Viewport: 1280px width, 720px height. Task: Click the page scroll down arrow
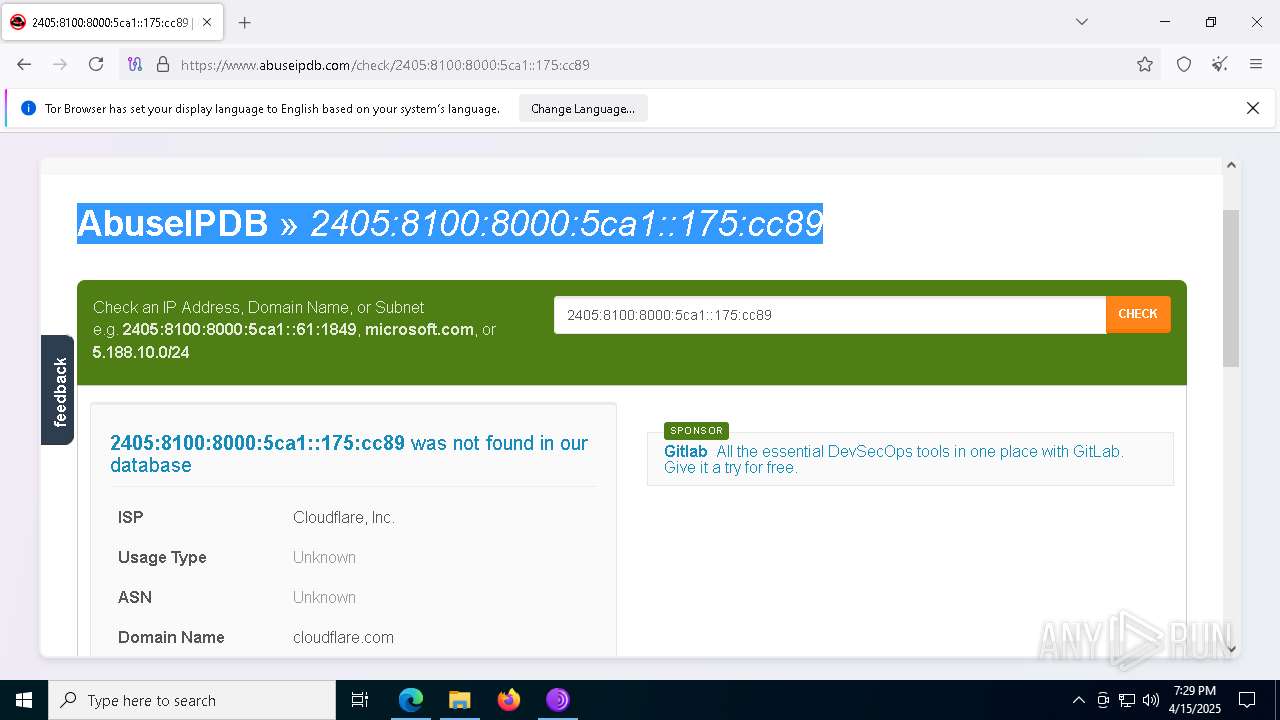1231,648
